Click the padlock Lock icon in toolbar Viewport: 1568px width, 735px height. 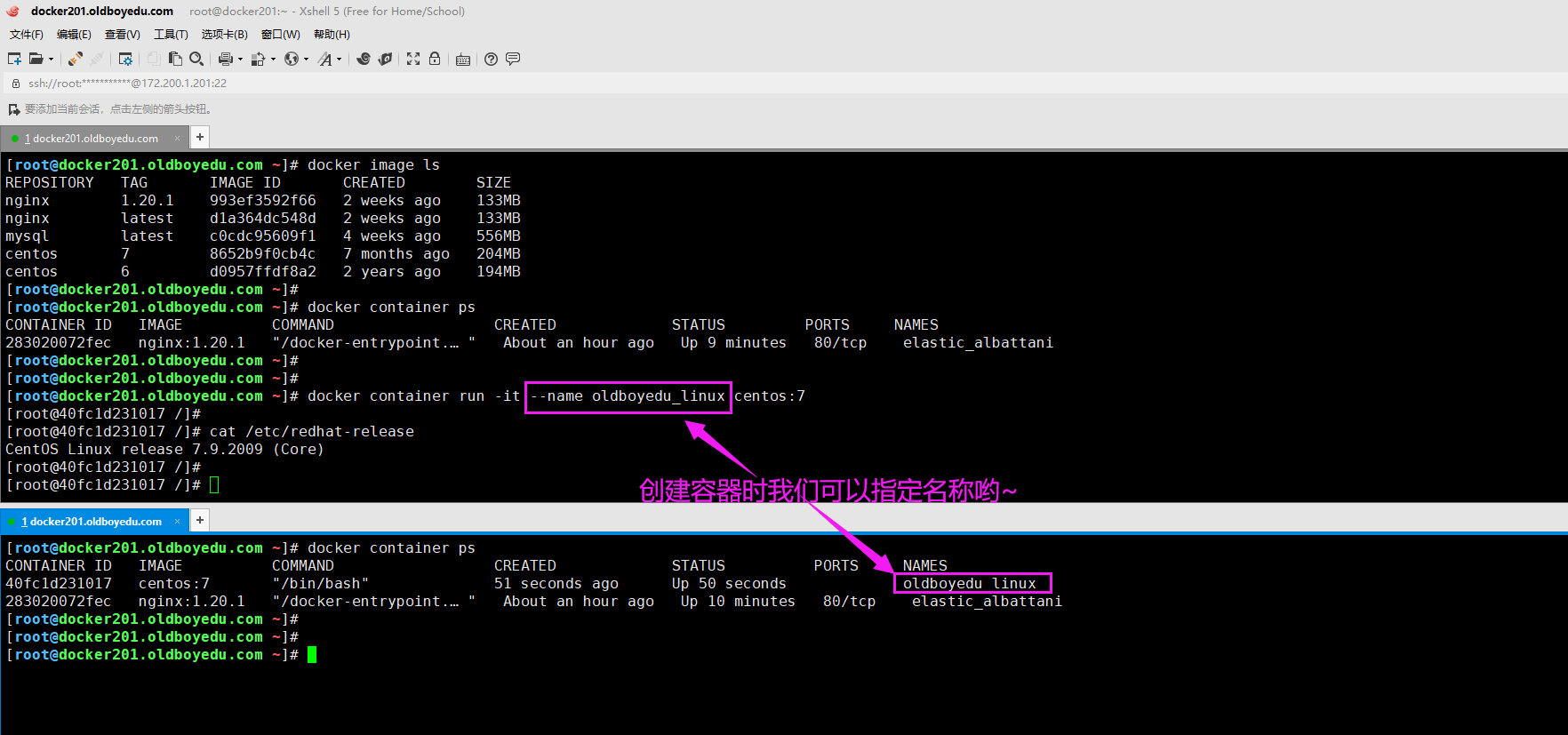click(435, 59)
